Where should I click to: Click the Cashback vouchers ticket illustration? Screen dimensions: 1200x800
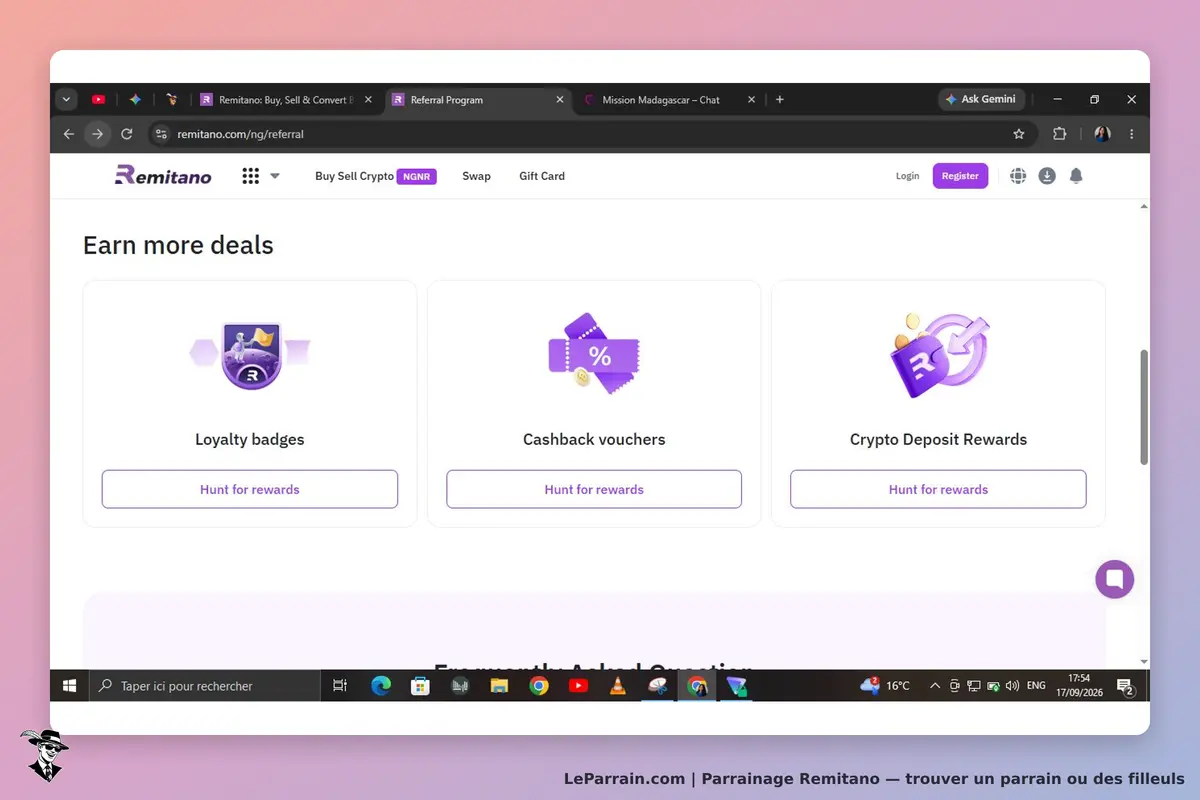[594, 352]
